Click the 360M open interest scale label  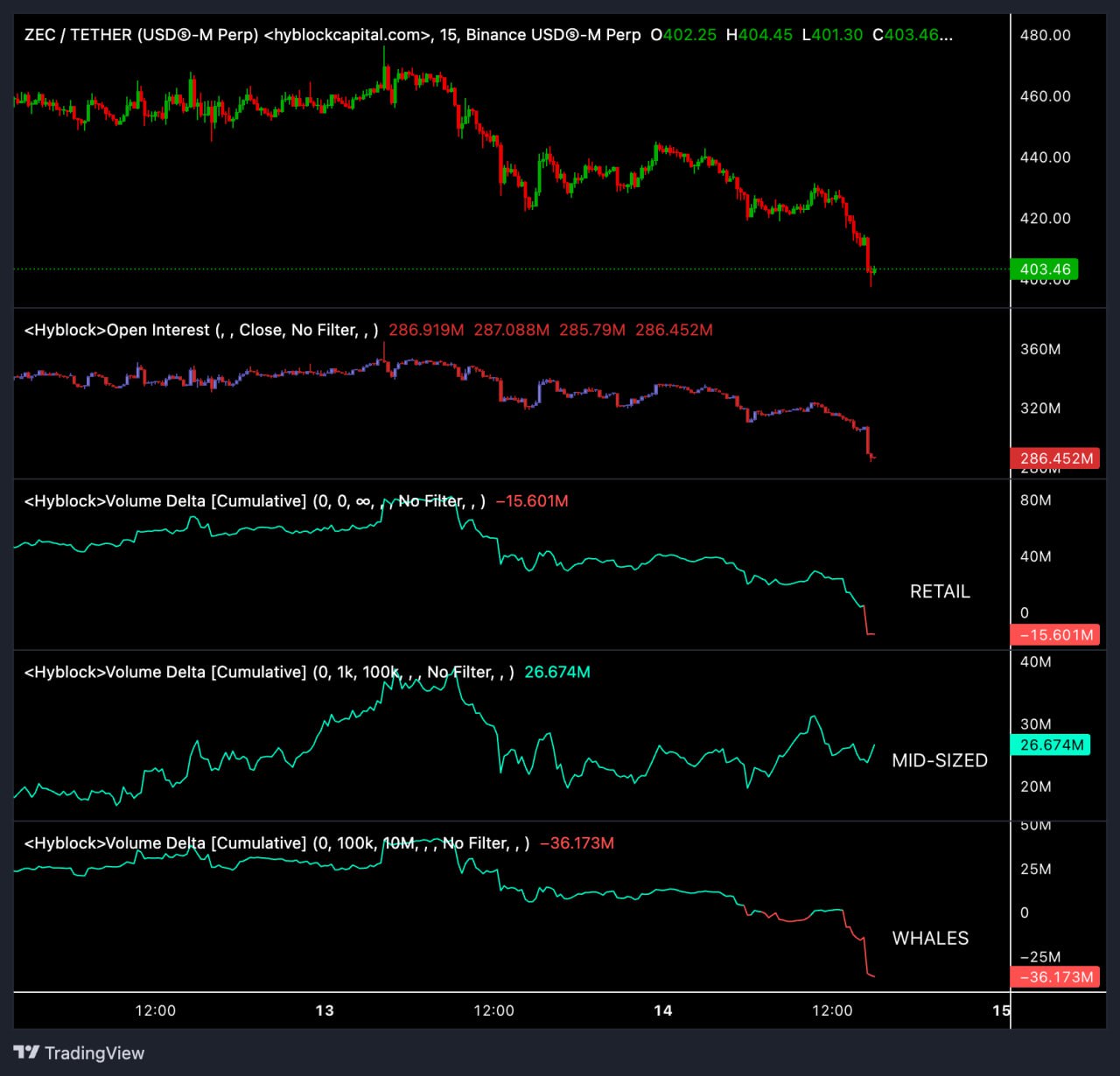(1039, 349)
